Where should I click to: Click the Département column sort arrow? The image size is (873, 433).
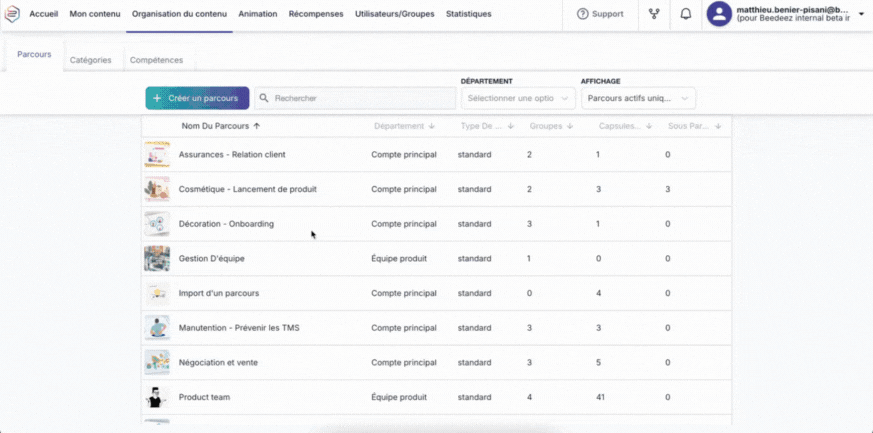(x=431, y=127)
